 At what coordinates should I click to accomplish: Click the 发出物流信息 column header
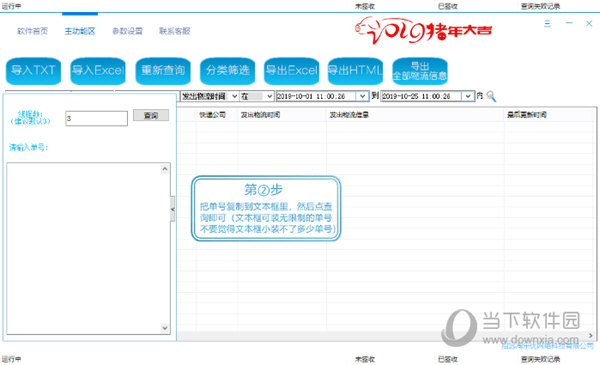tap(349, 115)
